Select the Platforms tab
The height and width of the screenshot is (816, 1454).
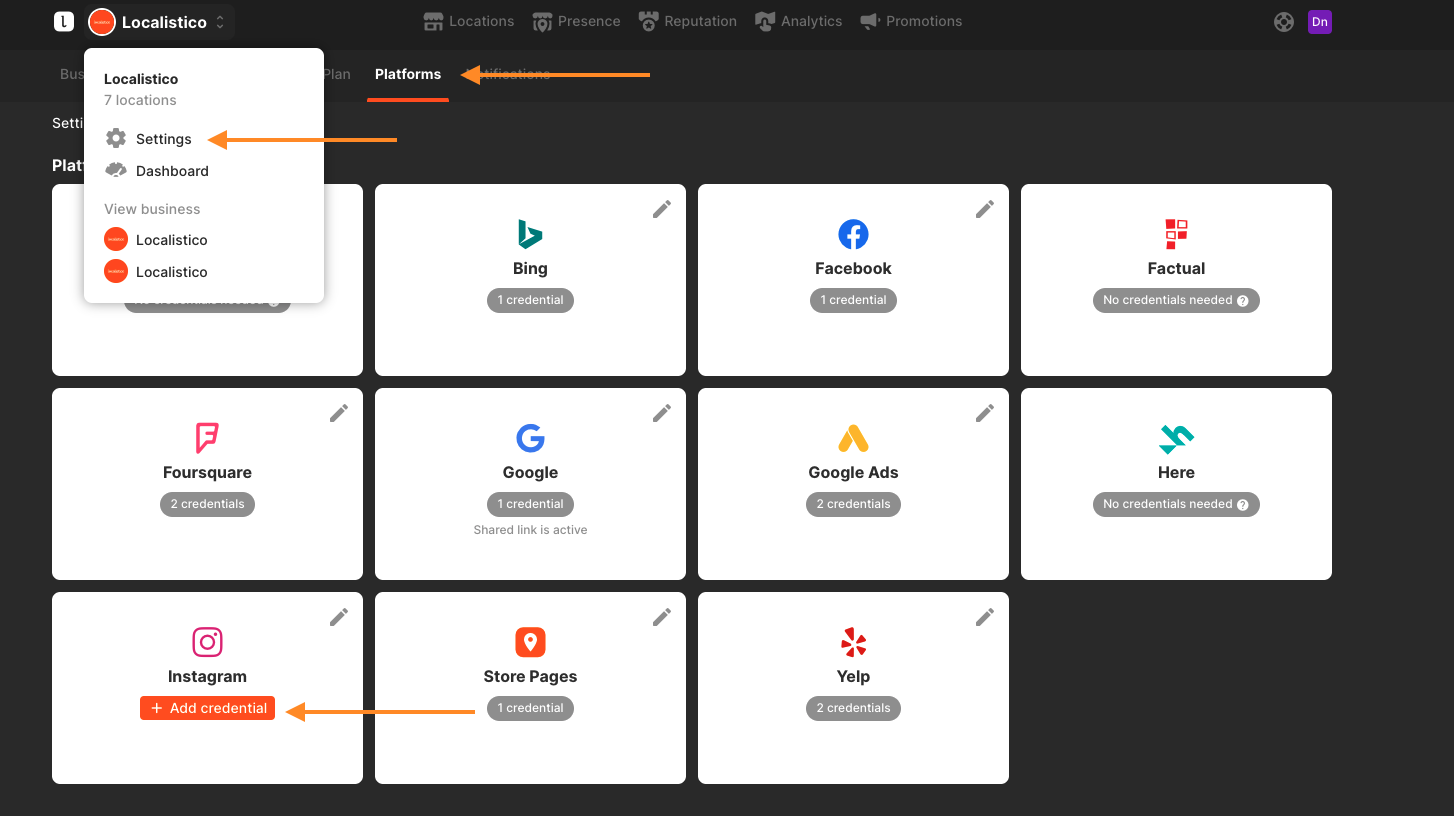pos(408,74)
